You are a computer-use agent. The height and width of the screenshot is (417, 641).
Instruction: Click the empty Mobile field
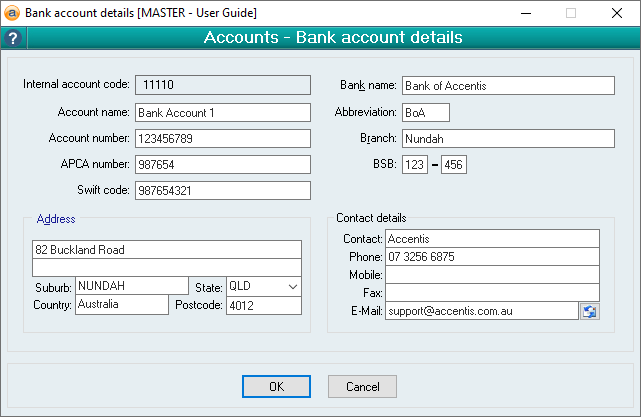[492, 275]
